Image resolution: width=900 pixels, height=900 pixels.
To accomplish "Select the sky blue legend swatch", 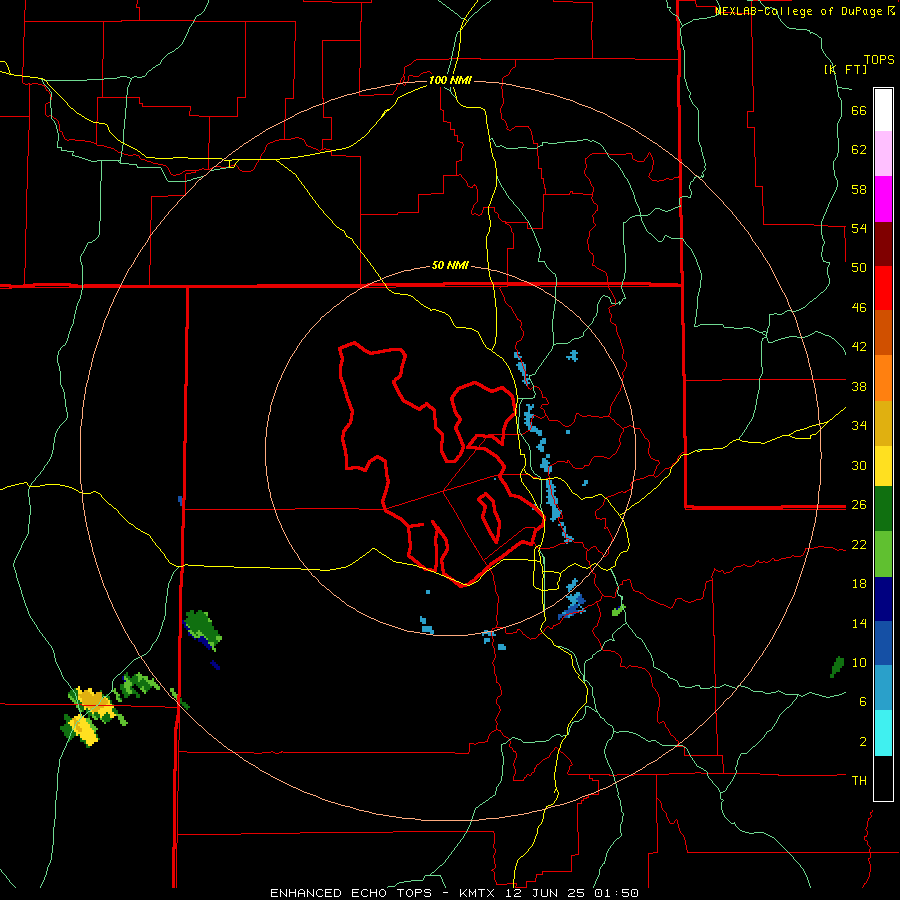I will coord(883,688).
